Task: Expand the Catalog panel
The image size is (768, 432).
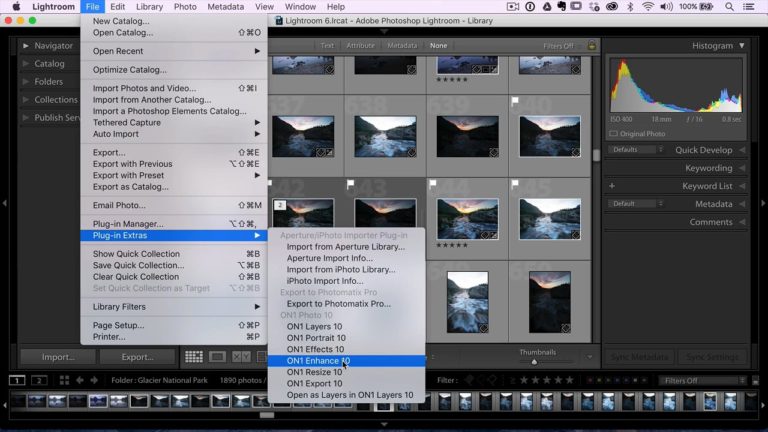Action: click(x=25, y=64)
